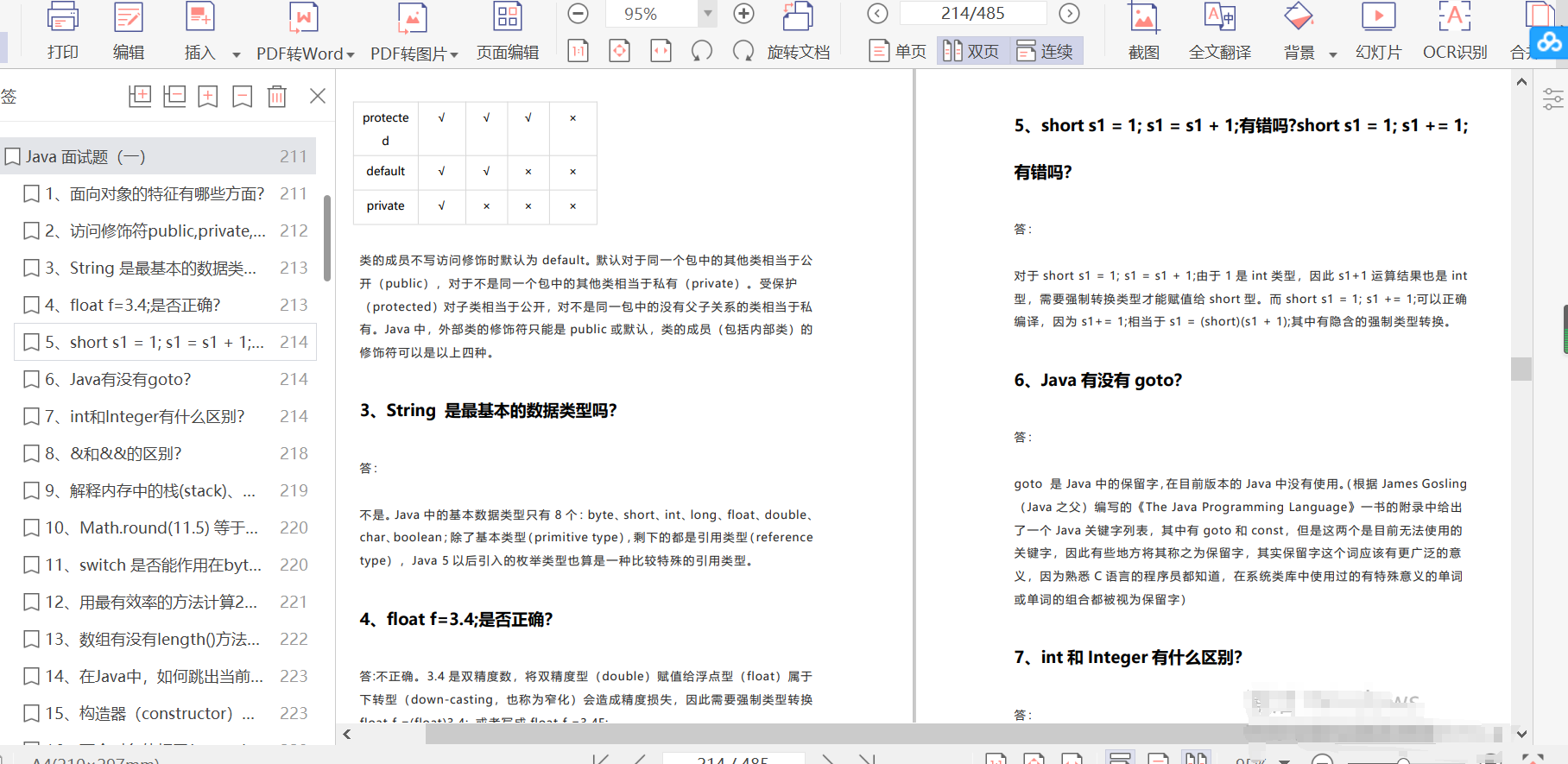Go to previous page arrow
This screenshot has width=1568, height=764.
(877, 14)
